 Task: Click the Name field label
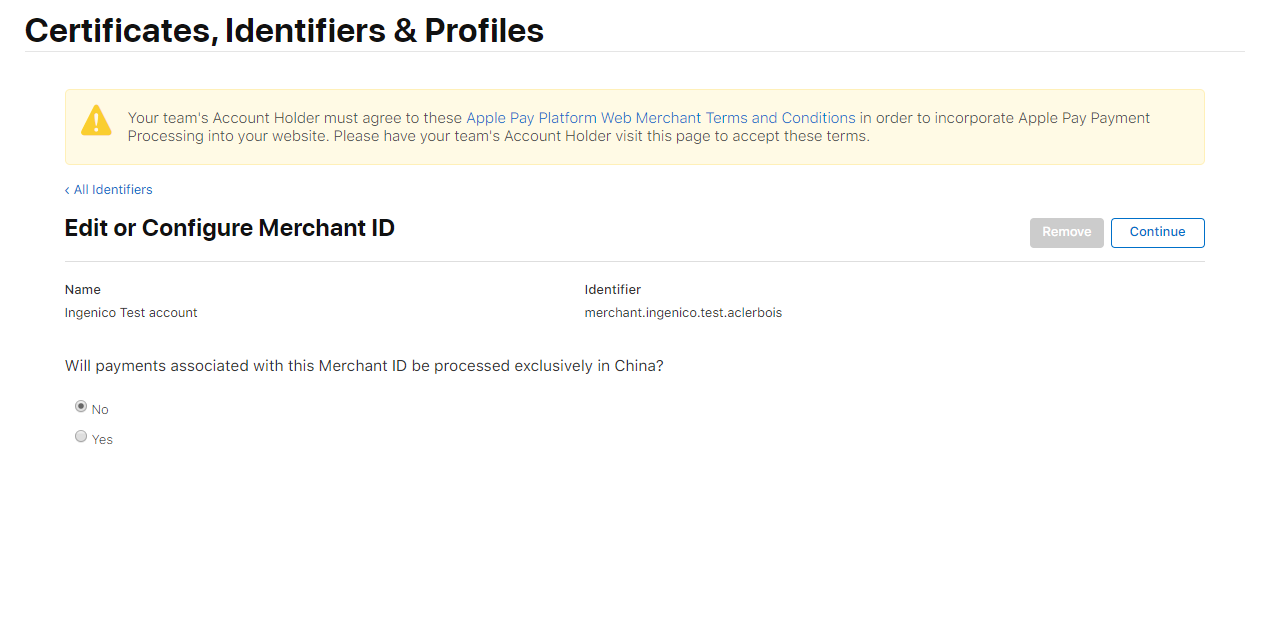[83, 290]
